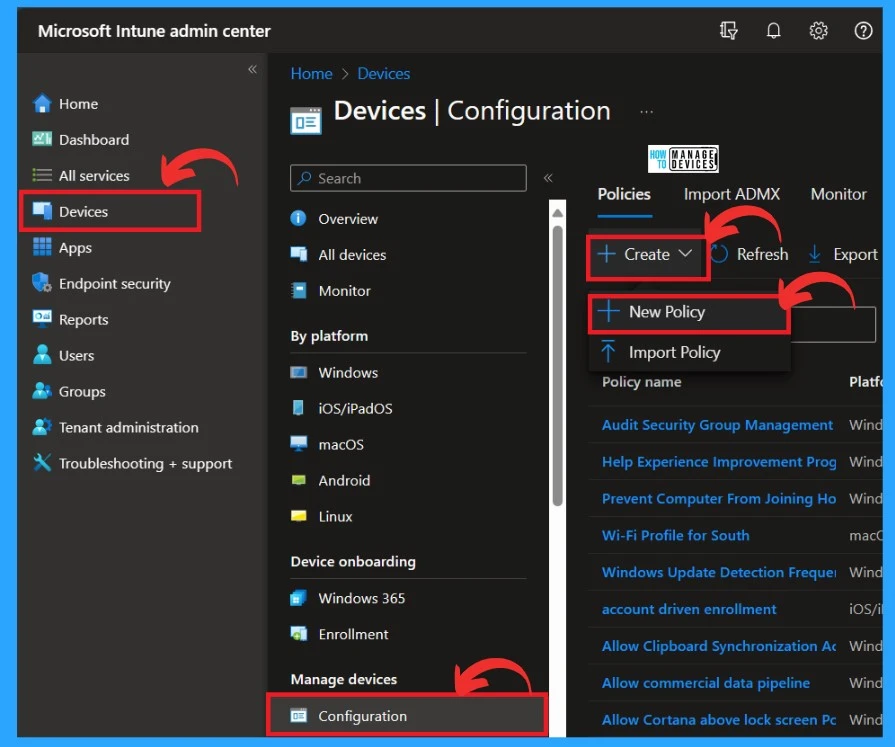Open the settings gear in header
This screenshot has height=747, width=895.
pyautogui.click(x=819, y=30)
